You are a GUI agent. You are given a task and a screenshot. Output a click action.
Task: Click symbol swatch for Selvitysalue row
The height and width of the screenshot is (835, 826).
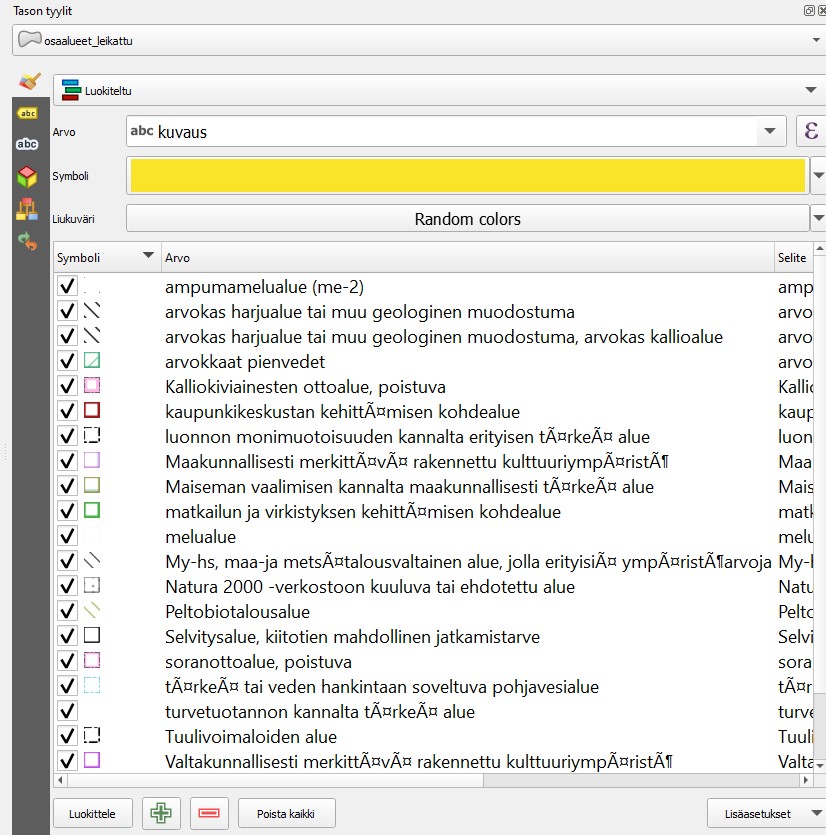92,636
